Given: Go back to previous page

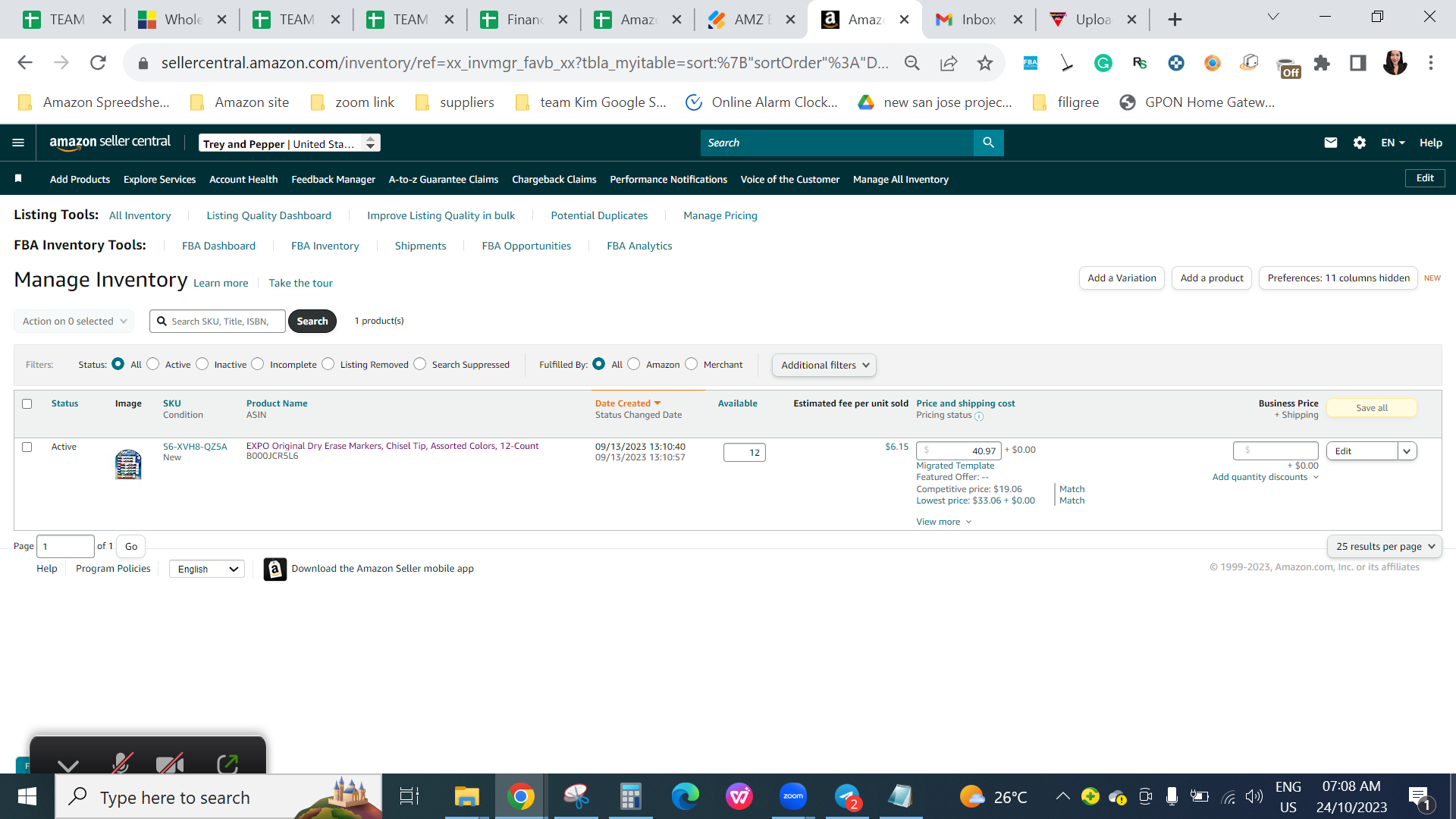Looking at the screenshot, I should pyautogui.click(x=25, y=63).
